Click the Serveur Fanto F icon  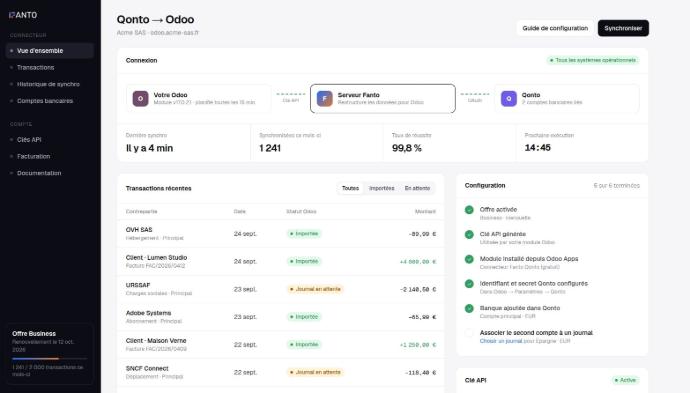point(324,99)
